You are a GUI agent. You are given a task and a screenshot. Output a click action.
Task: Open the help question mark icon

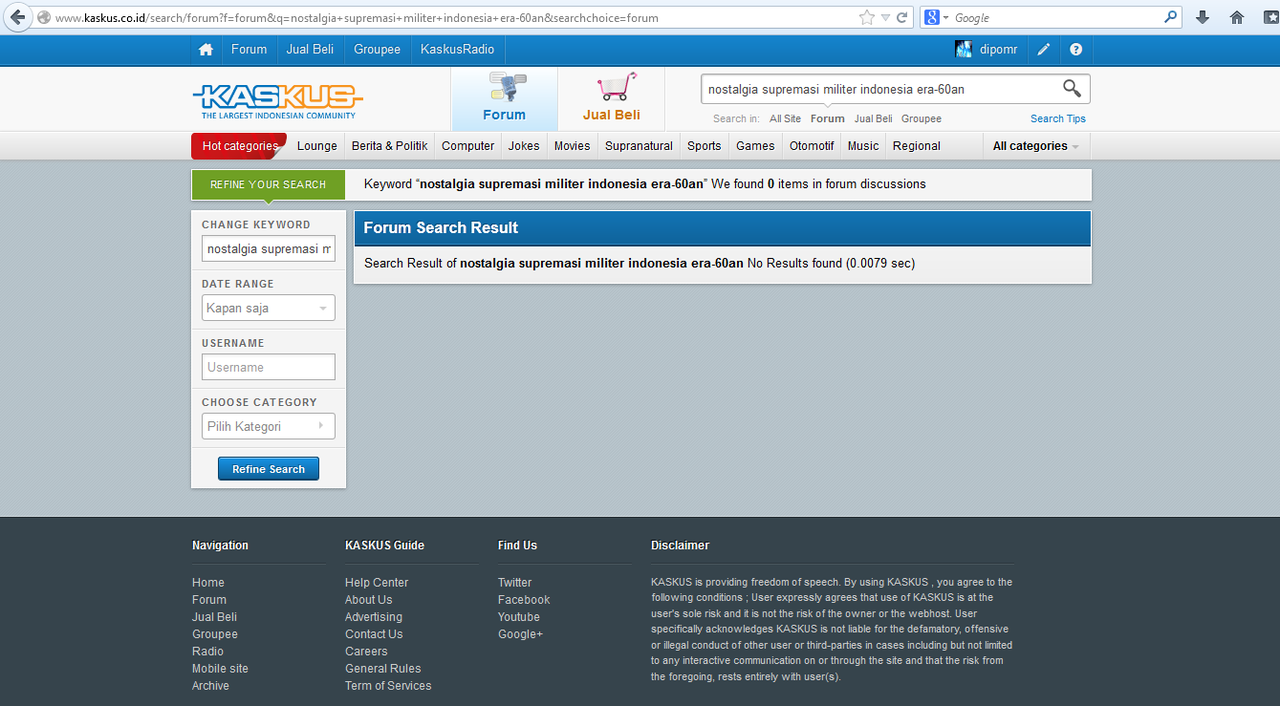click(1076, 49)
